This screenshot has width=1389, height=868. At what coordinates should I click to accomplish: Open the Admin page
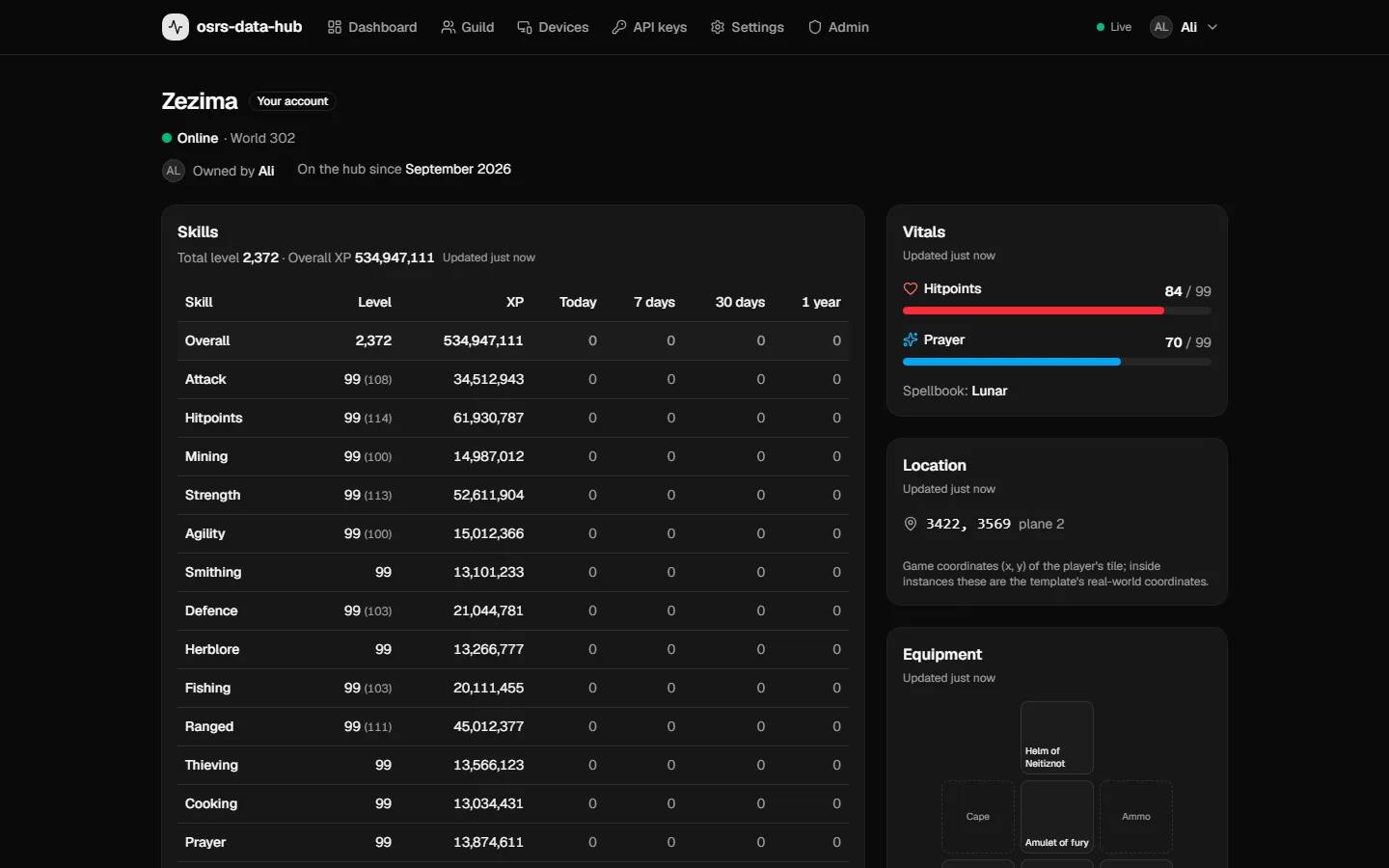(838, 27)
